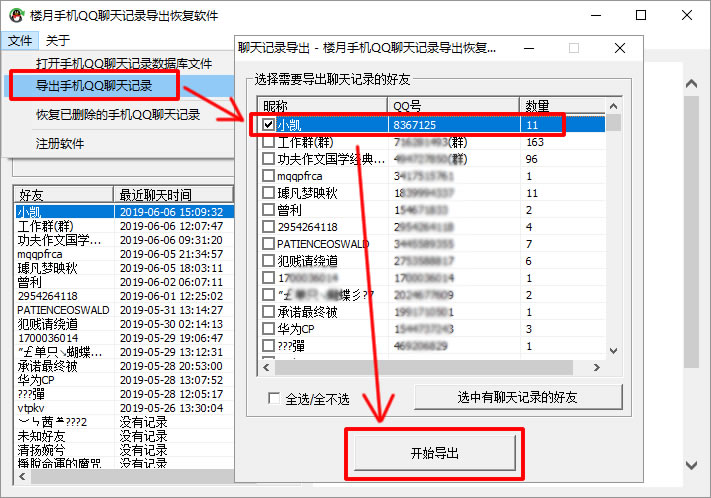The height and width of the screenshot is (498, 711).
Task: Choose 打开手机QQ聊天记录数据库文件 menu entry
Action: [x=124, y=63]
